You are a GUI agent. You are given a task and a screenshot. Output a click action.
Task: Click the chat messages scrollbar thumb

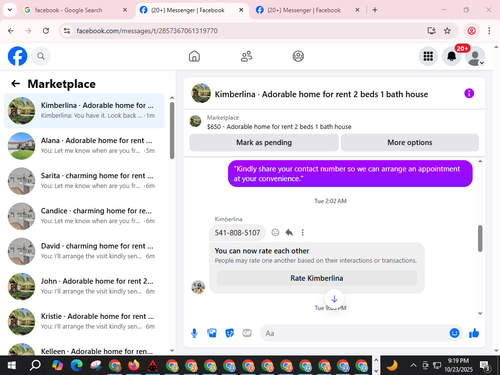pyautogui.click(x=480, y=238)
